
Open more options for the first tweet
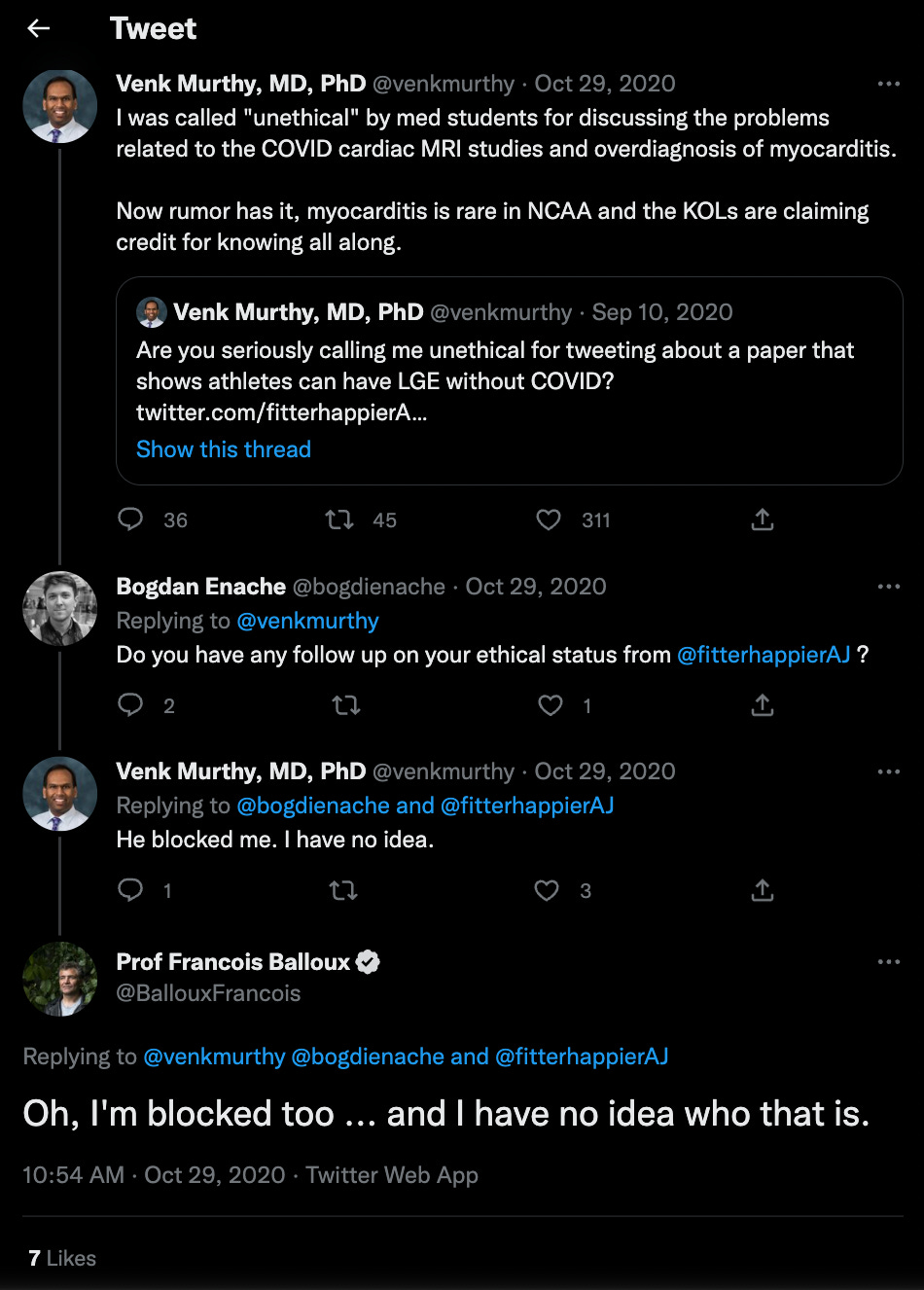tap(889, 84)
